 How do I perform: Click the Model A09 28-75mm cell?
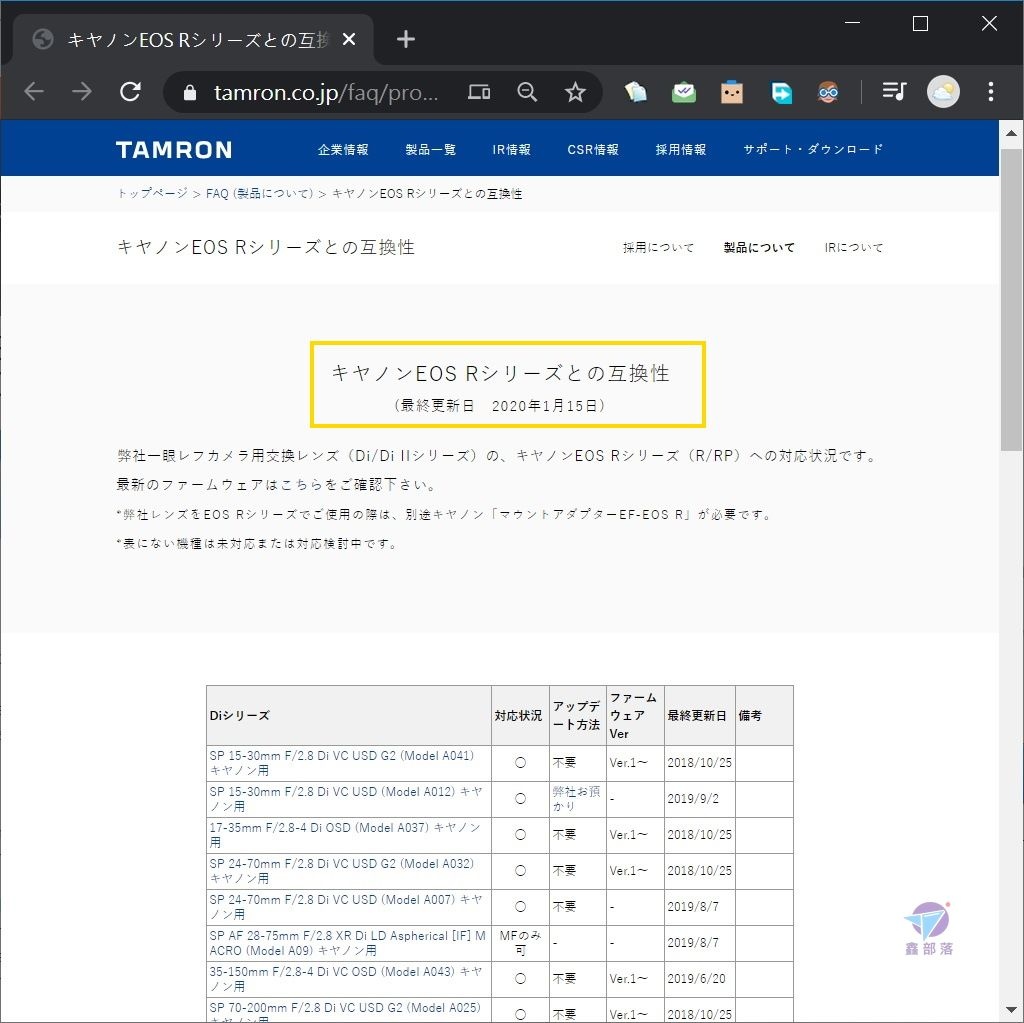[x=349, y=943]
